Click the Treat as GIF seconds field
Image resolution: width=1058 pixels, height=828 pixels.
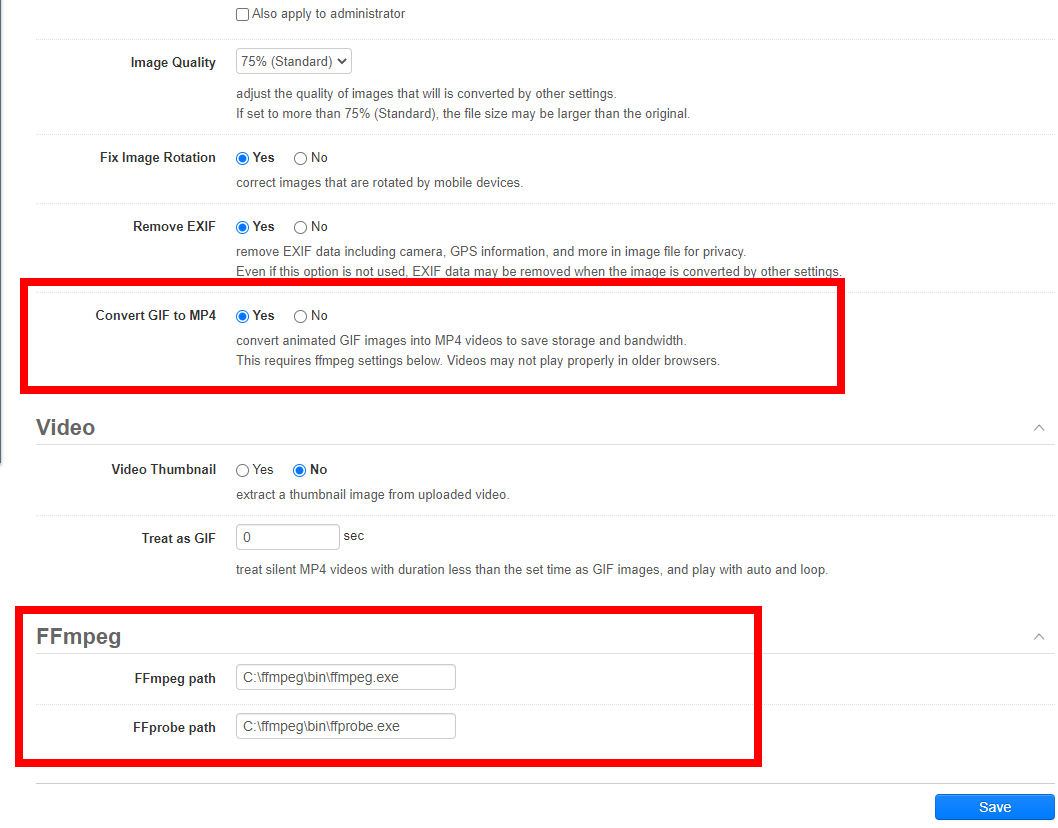tap(287, 537)
